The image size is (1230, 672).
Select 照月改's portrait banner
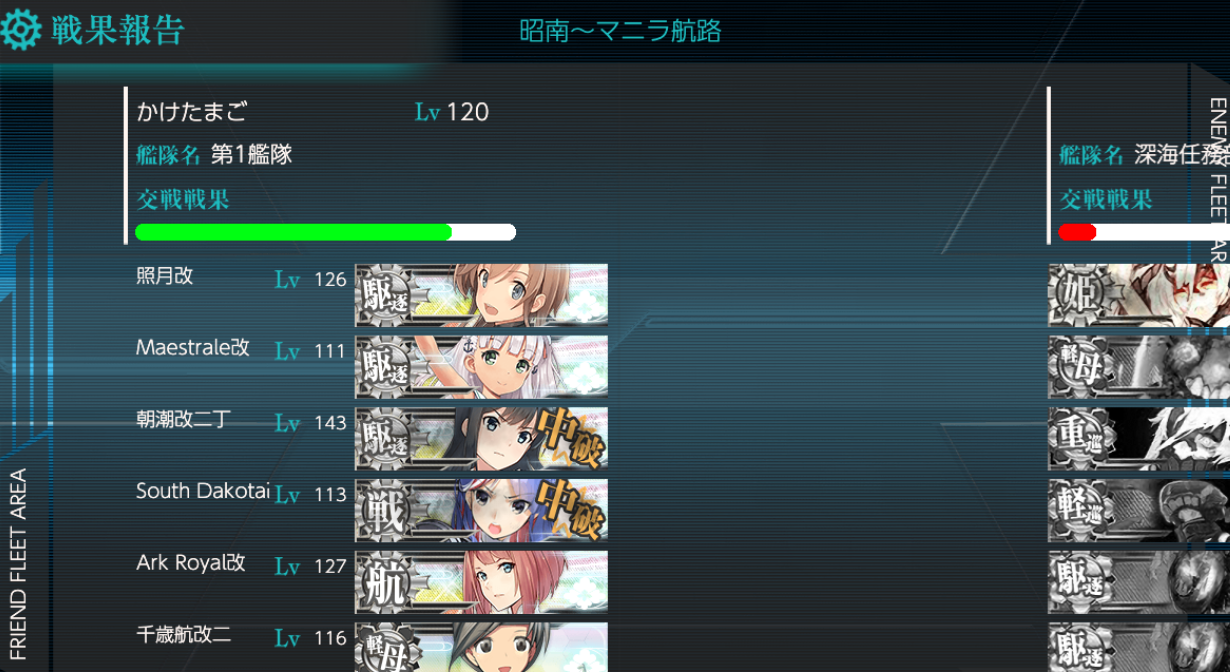[481, 295]
